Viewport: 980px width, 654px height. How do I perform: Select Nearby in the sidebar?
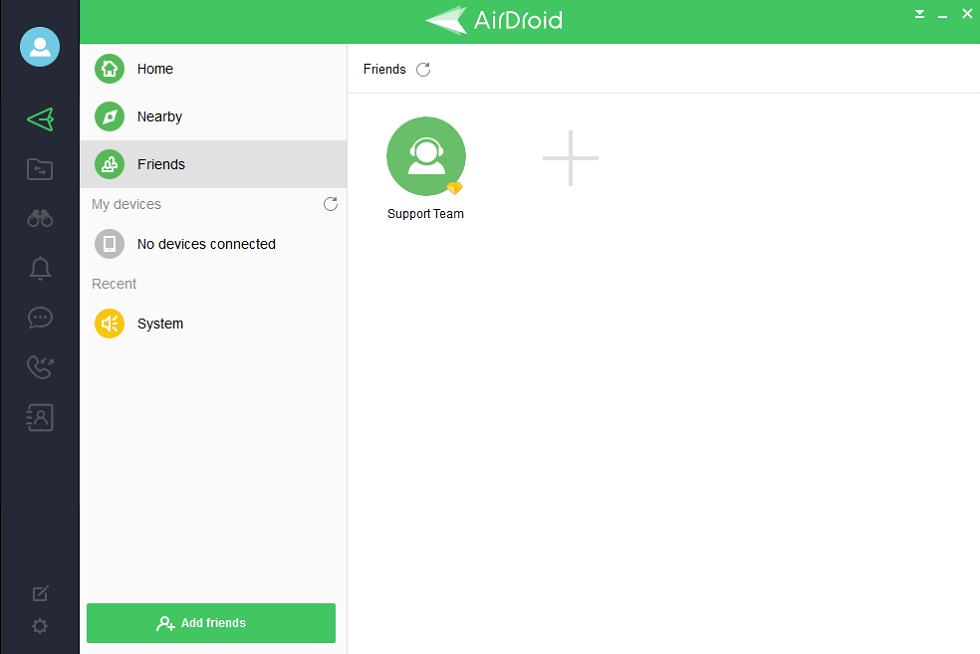(x=213, y=116)
